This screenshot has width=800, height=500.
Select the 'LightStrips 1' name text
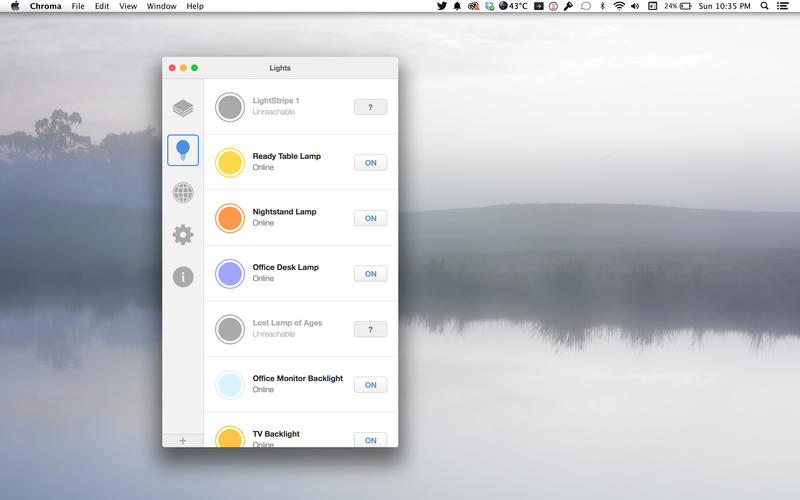click(276, 101)
